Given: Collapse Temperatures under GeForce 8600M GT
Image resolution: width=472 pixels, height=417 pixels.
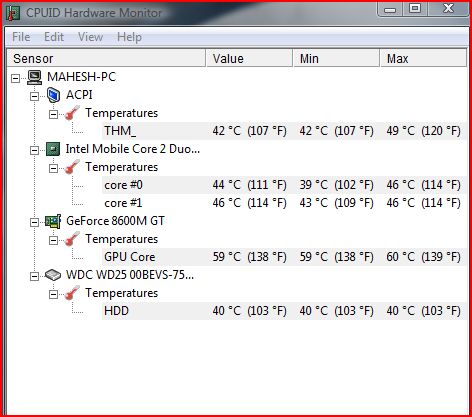Looking at the screenshot, I should click(x=53, y=240).
